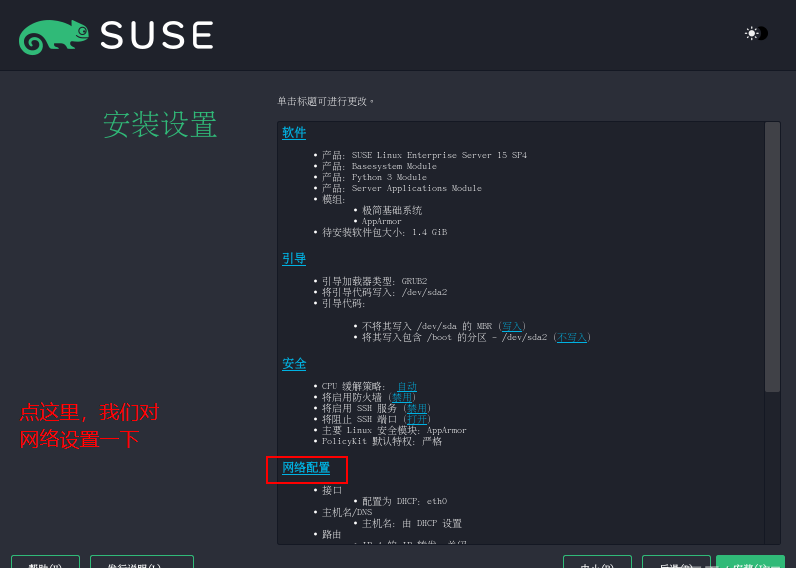
Task: Click the settings panel vertical scrollbar
Action: [772, 257]
